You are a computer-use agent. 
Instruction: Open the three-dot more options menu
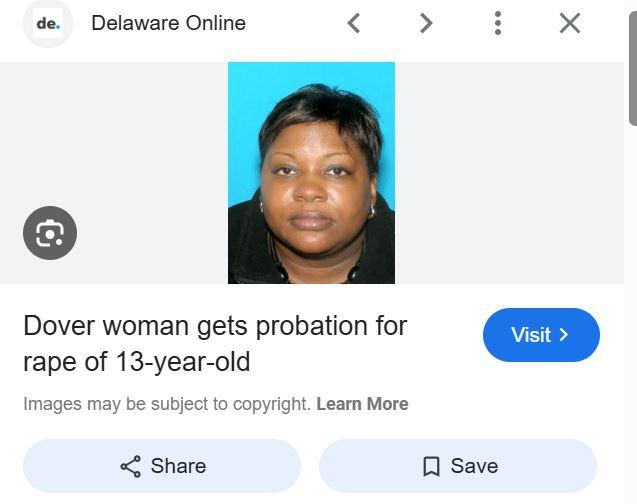pos(498,23)
